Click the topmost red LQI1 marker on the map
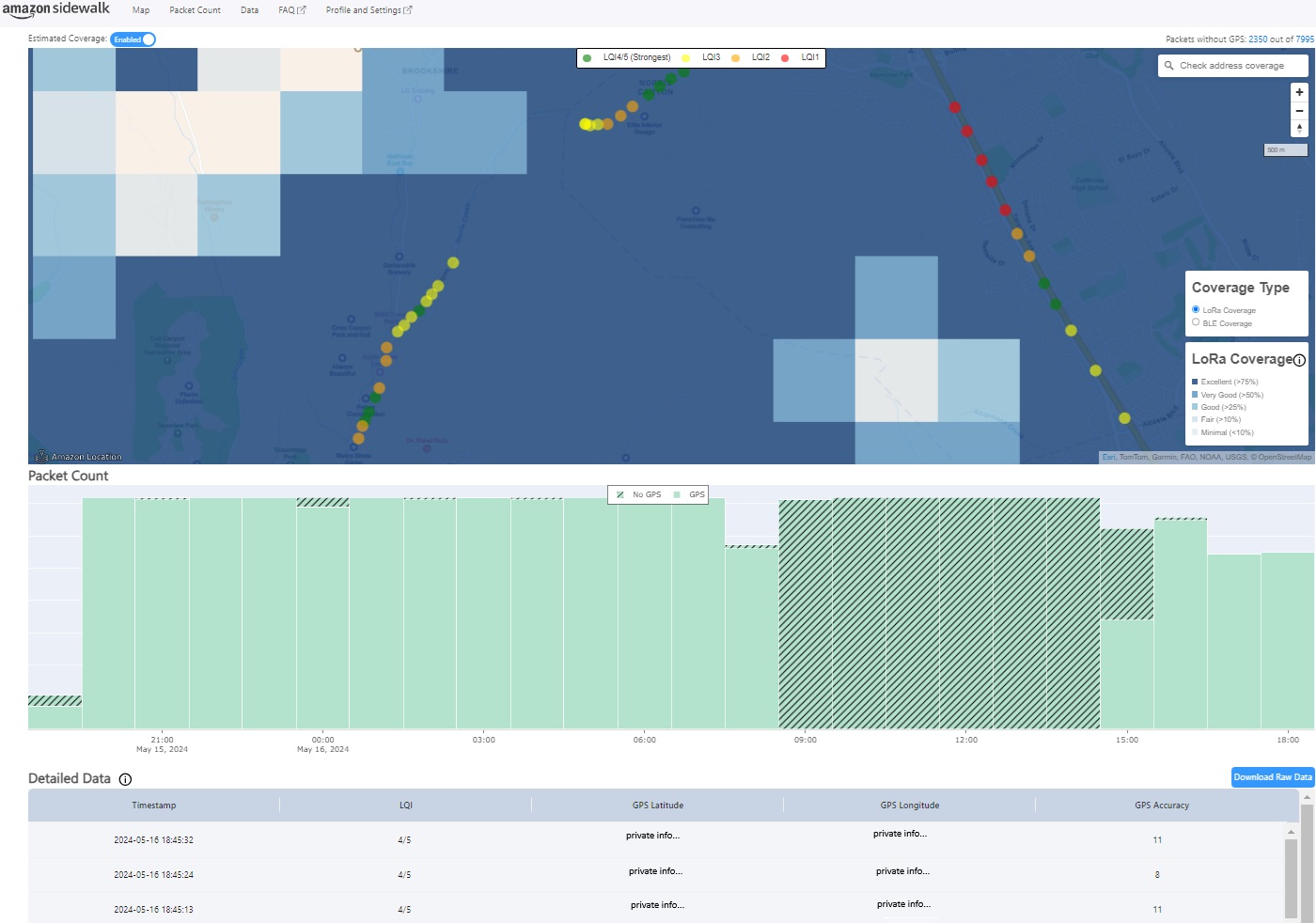Screen dimensions: 1316x923 point(955,107)
